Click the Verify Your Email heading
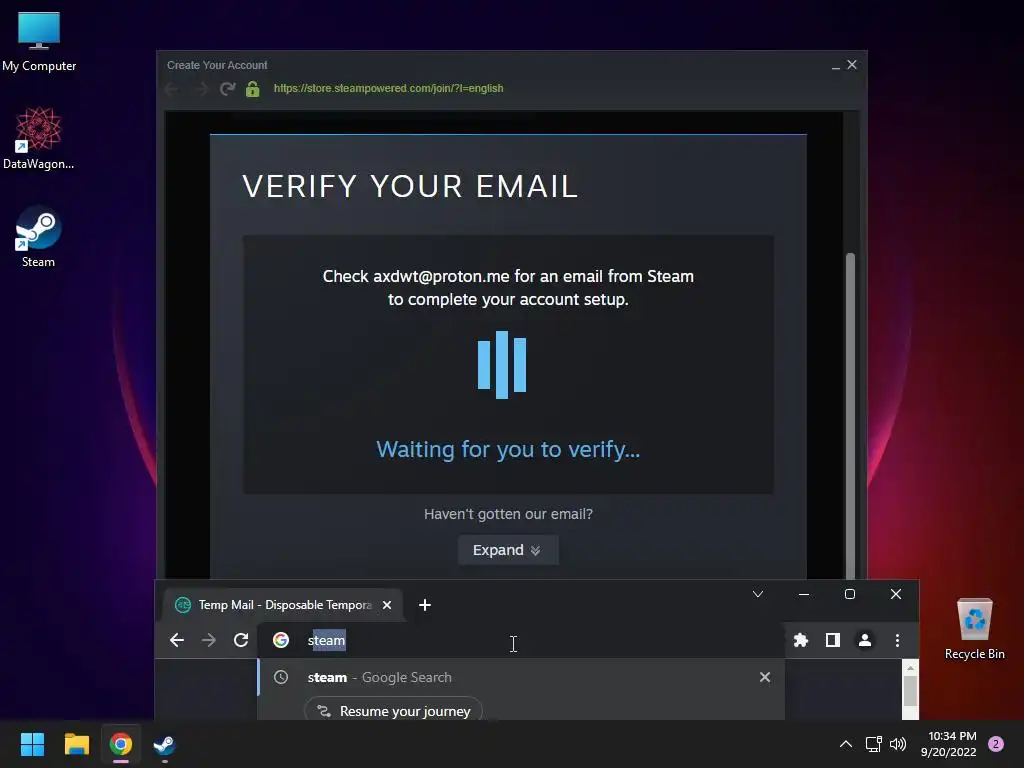 [410, 186]
